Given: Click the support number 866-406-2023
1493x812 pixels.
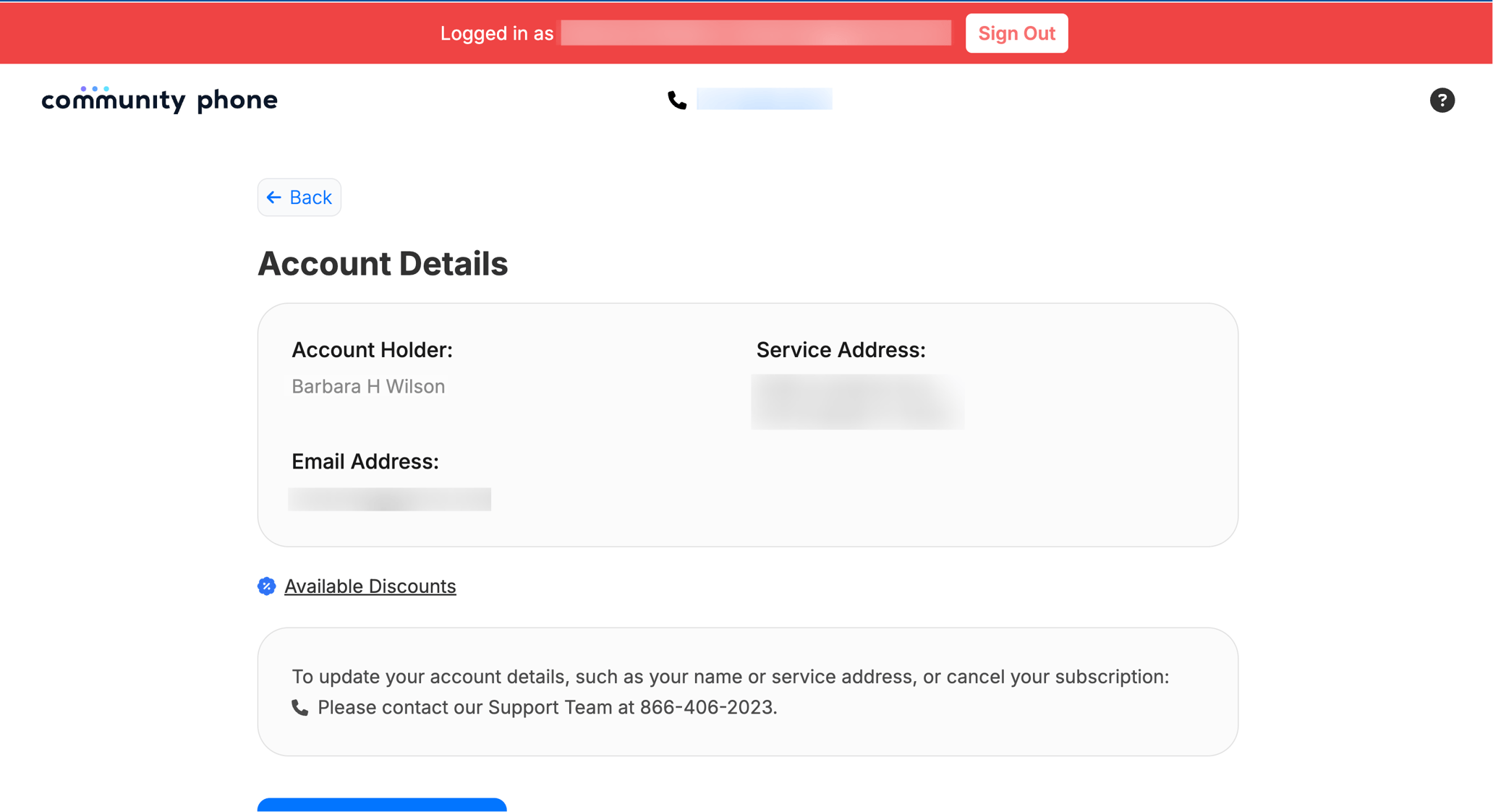Looking at the screenshot, I should click(707, 707).
